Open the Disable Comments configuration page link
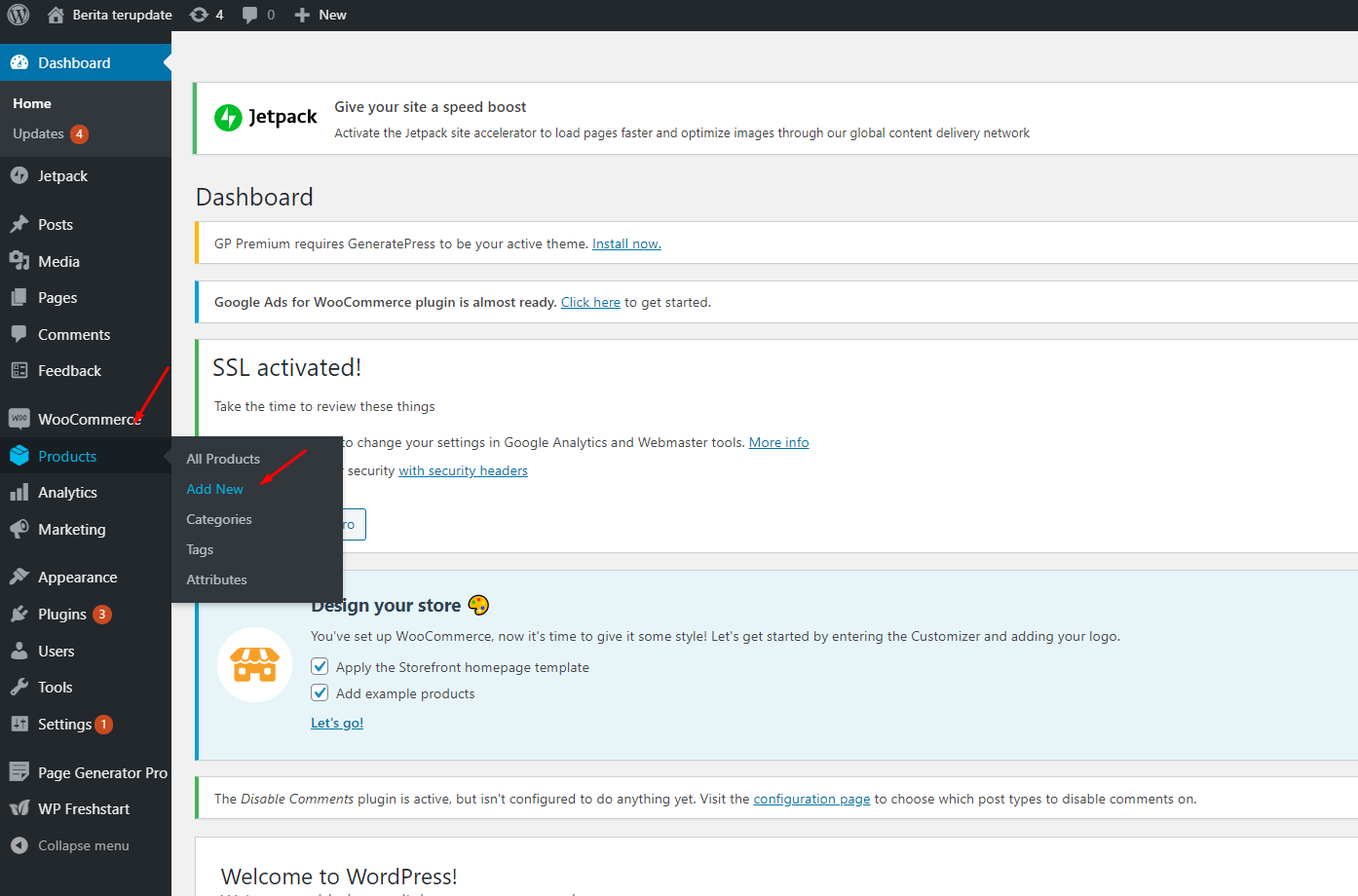The width and height of the screenshot is (1358, 896). point(811,799)
